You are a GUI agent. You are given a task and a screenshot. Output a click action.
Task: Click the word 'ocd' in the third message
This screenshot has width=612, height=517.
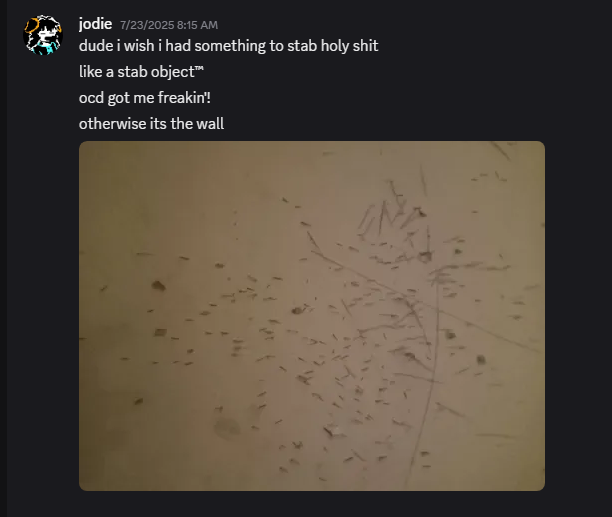pyautogui.click(x=91, y=98)
